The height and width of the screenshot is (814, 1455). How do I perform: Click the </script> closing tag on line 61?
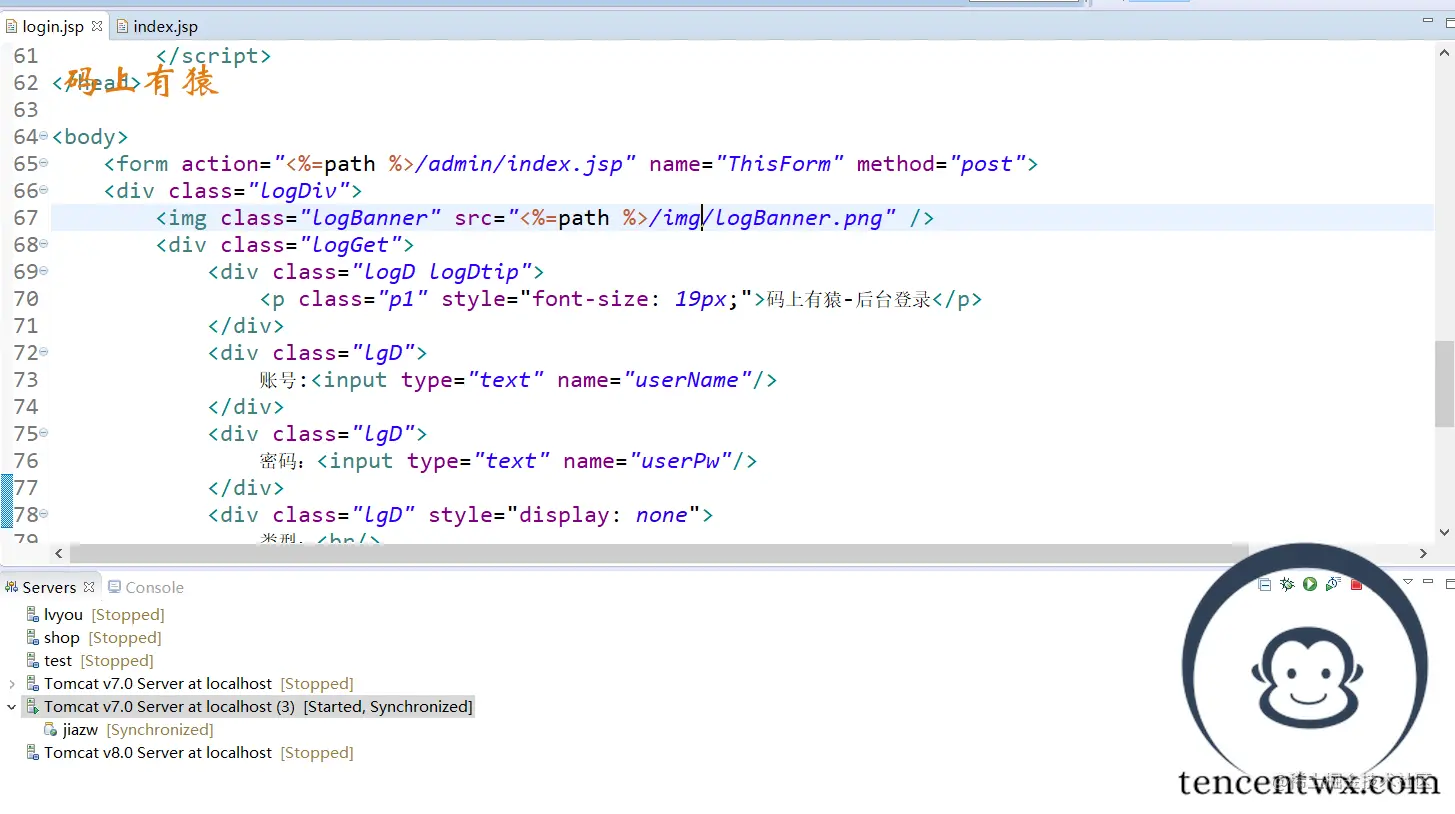tap(213, 55)
